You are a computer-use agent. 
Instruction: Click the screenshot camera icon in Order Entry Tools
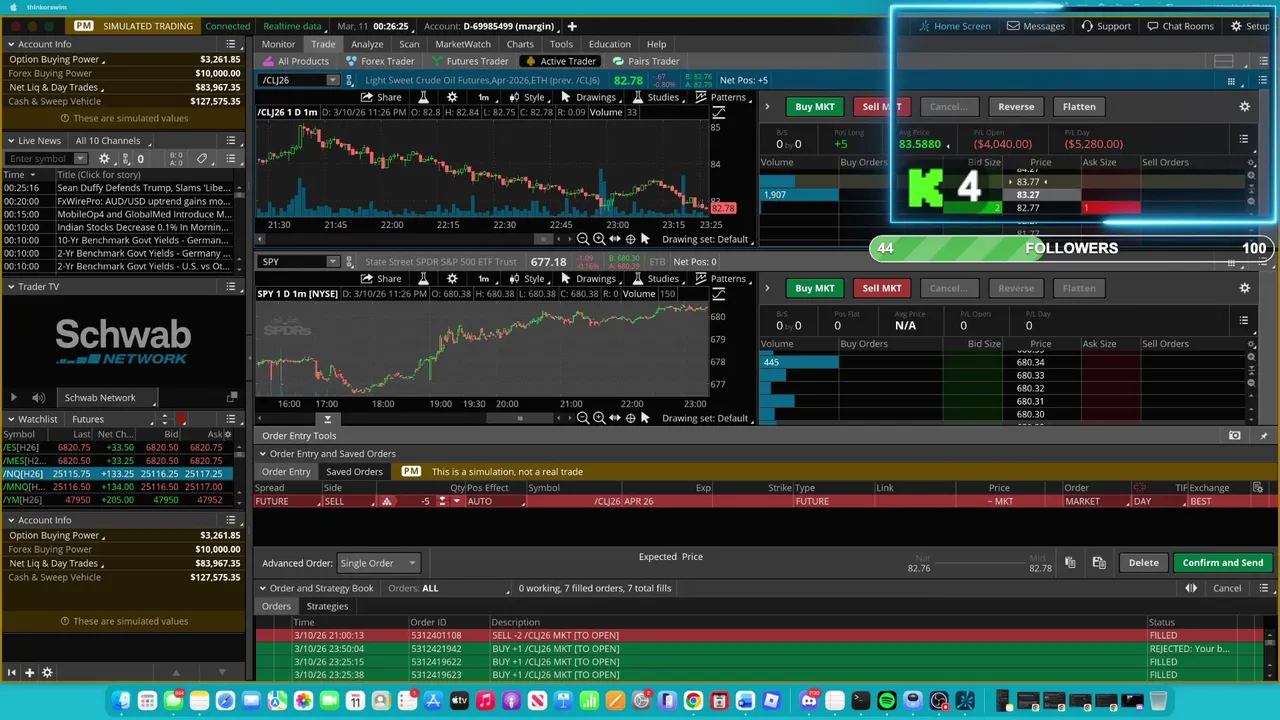click(1235, 436)
